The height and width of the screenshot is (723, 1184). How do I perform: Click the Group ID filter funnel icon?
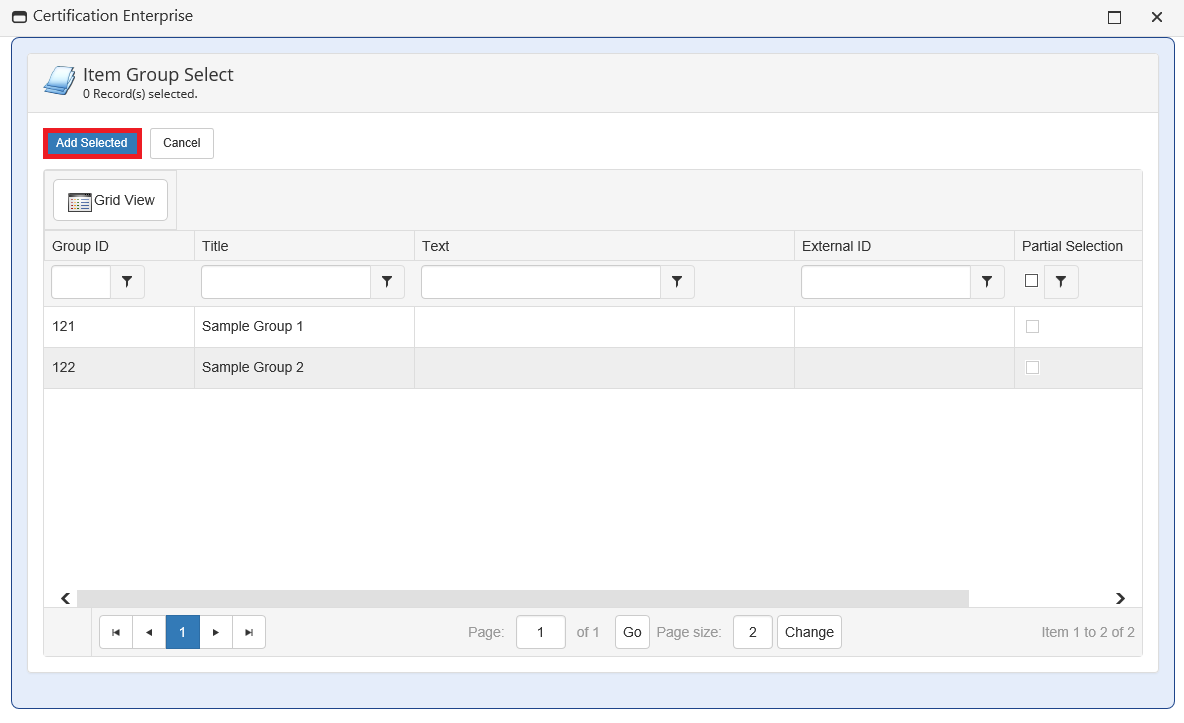point(127,282)
